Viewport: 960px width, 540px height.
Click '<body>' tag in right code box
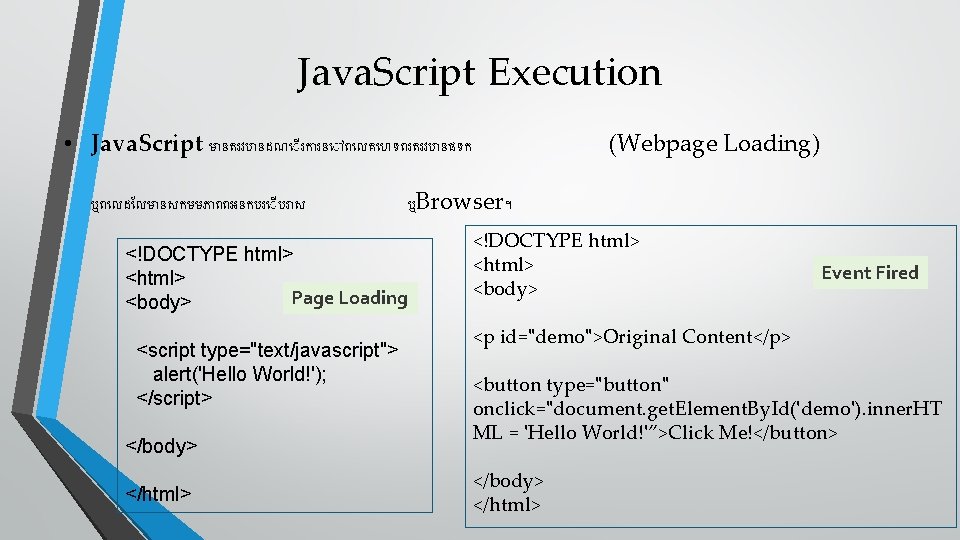click(505, 289)
